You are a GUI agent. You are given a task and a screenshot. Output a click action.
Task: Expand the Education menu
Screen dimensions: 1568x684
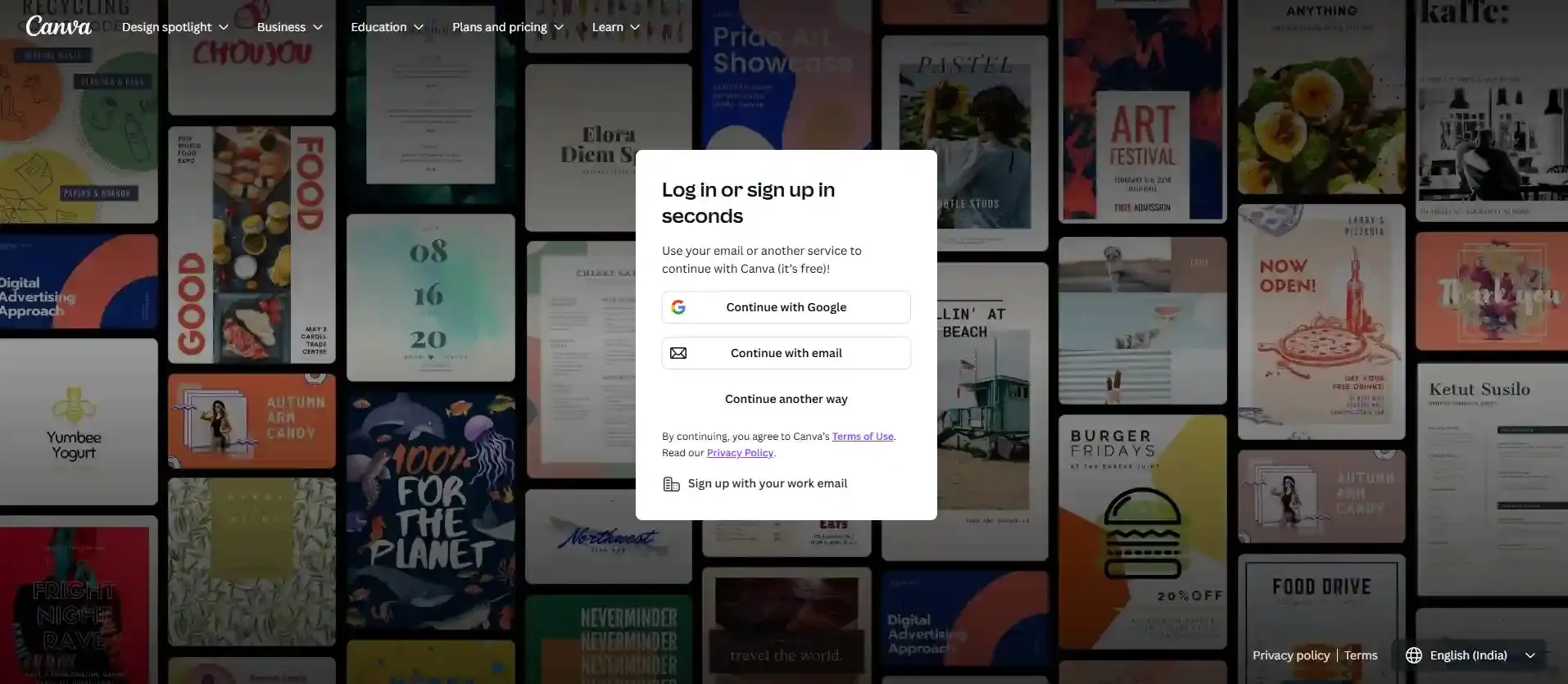click(x=387, y=27)
